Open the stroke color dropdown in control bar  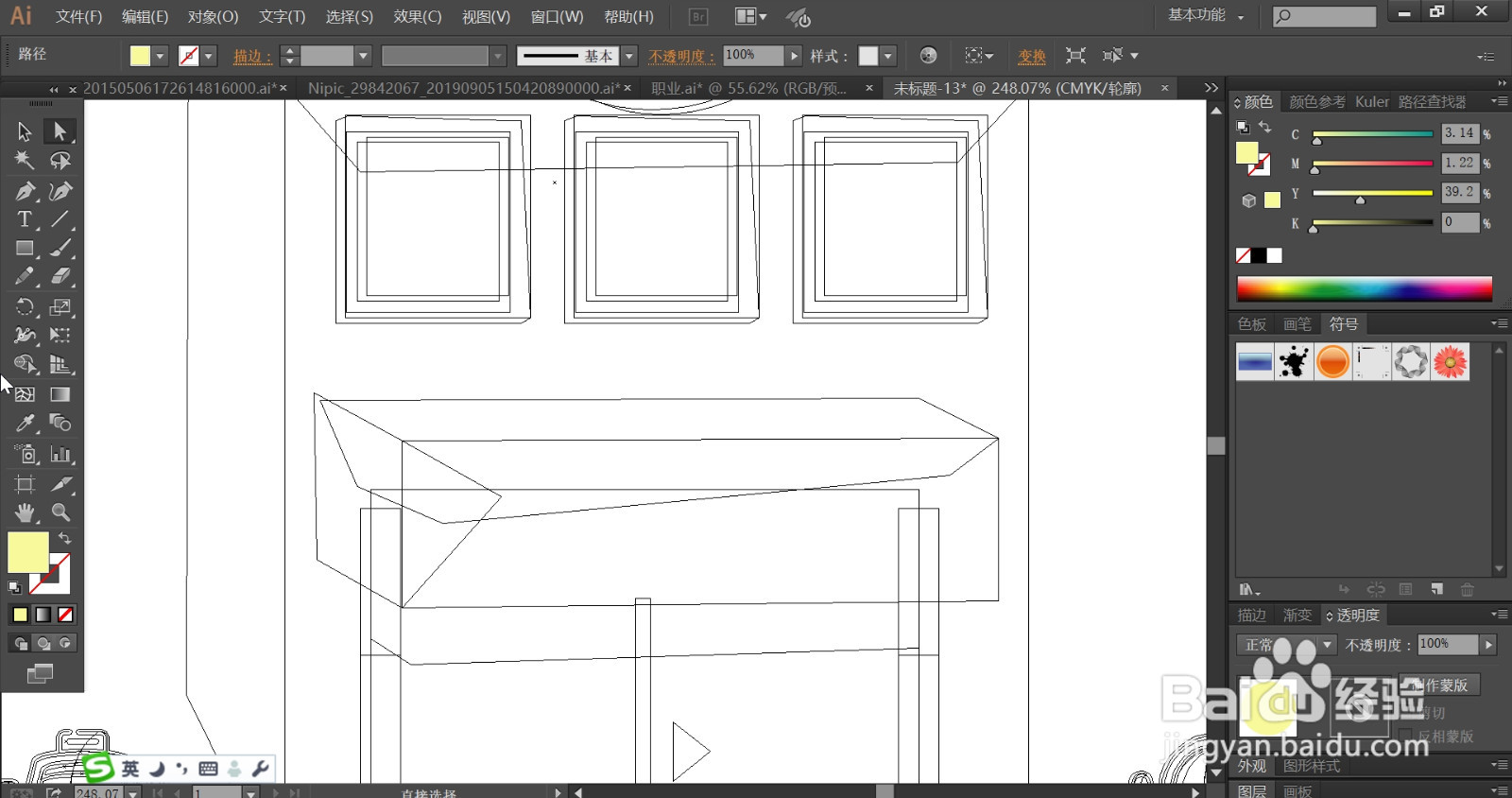pyautogui.click(x=209, y=56)
